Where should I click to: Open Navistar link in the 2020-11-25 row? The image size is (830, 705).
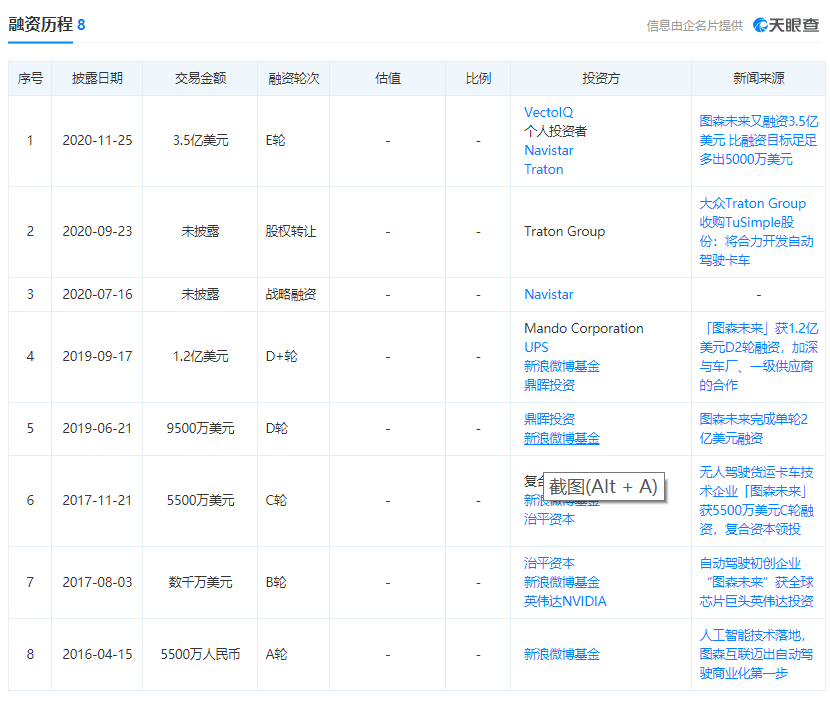[549, 150]
